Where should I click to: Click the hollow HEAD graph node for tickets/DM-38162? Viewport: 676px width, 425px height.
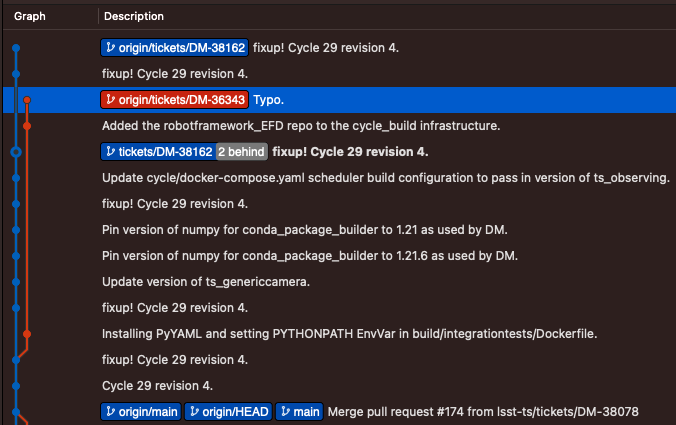point(16,152)
